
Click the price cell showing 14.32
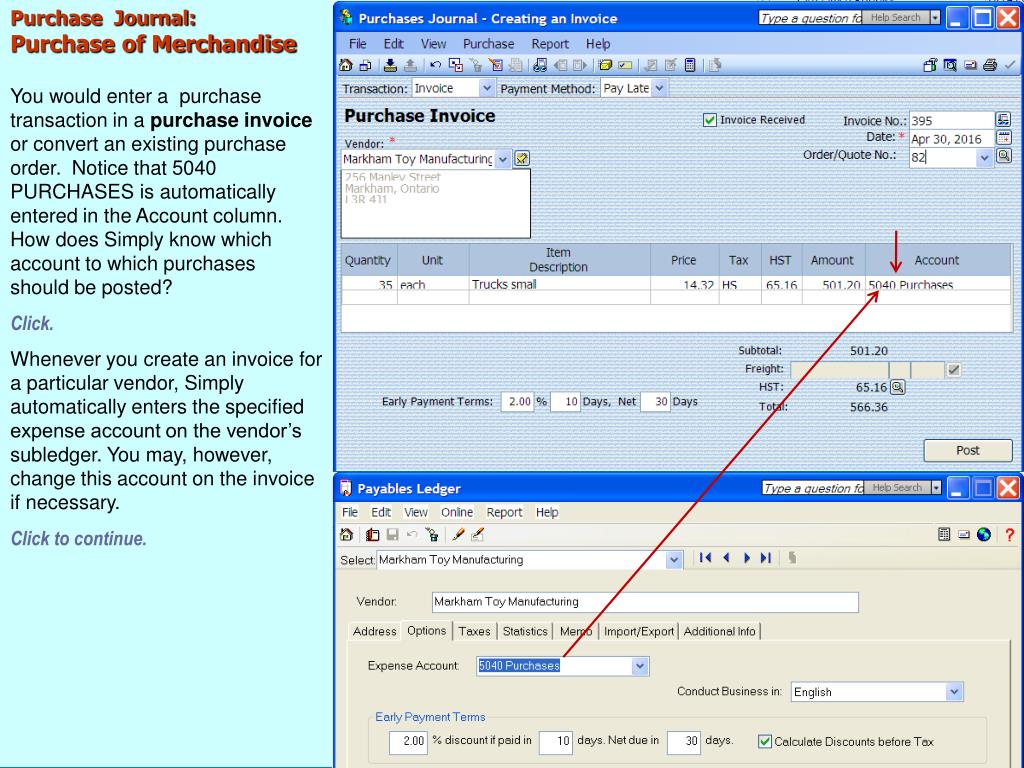click(684, 284)
